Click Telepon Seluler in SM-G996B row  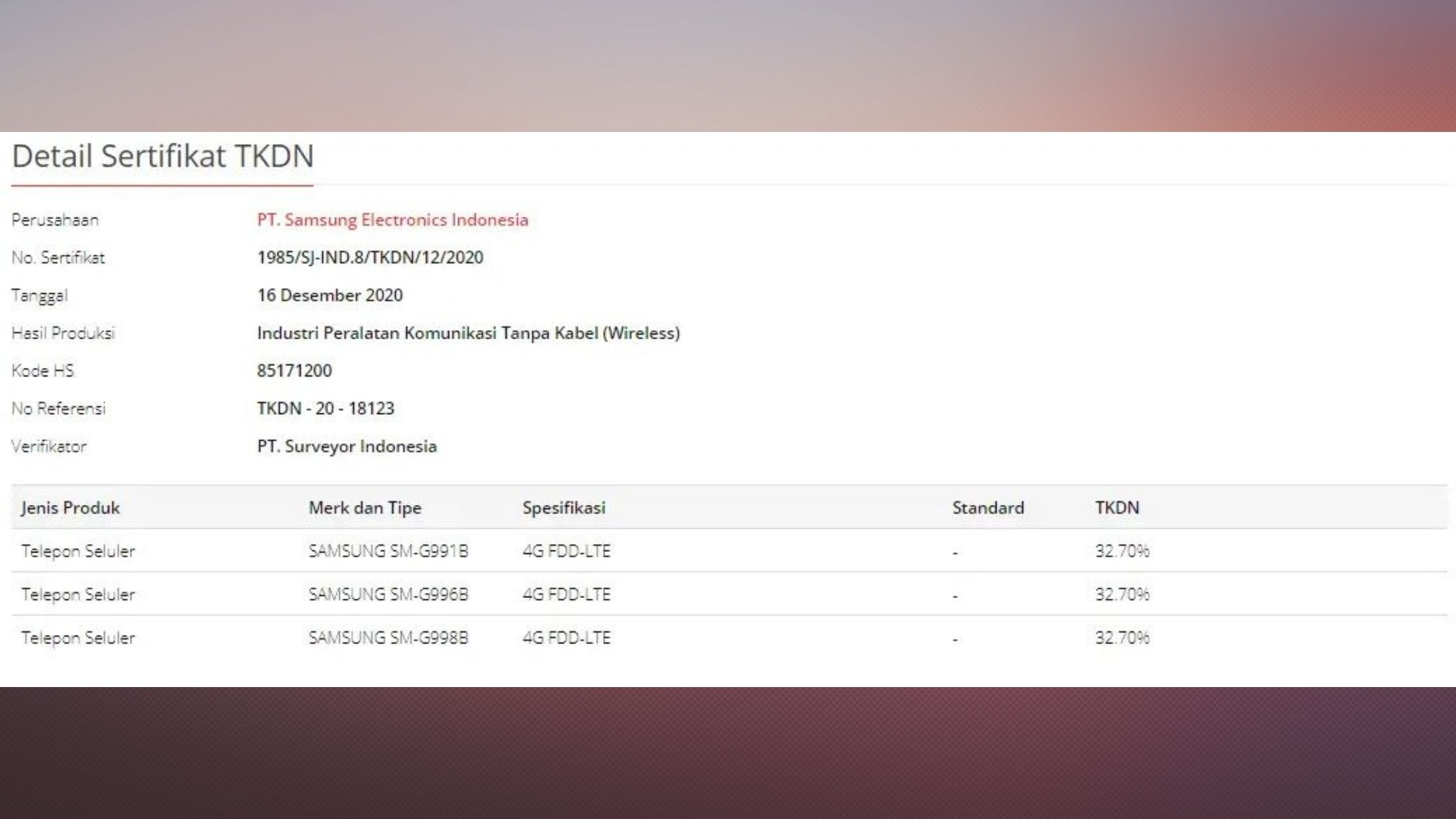pos(78,595)
